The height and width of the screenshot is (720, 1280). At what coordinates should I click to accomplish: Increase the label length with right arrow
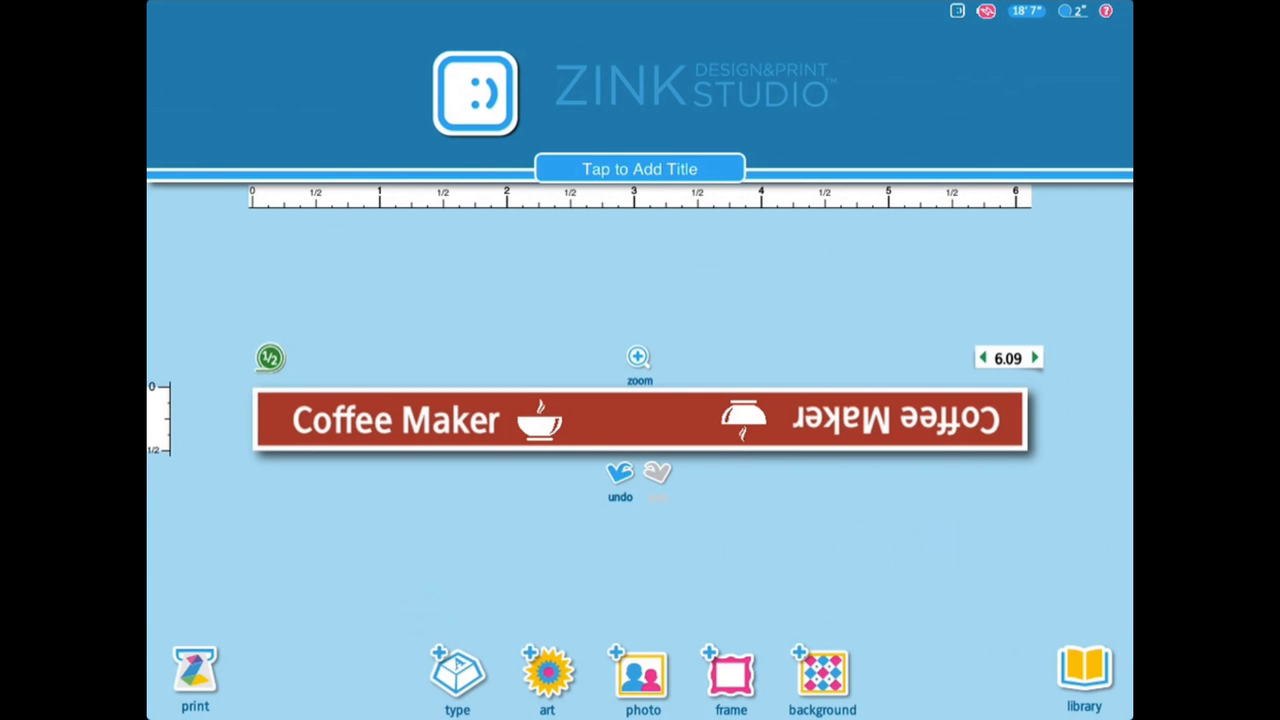pyautogui.click(x=1034, y=357)
